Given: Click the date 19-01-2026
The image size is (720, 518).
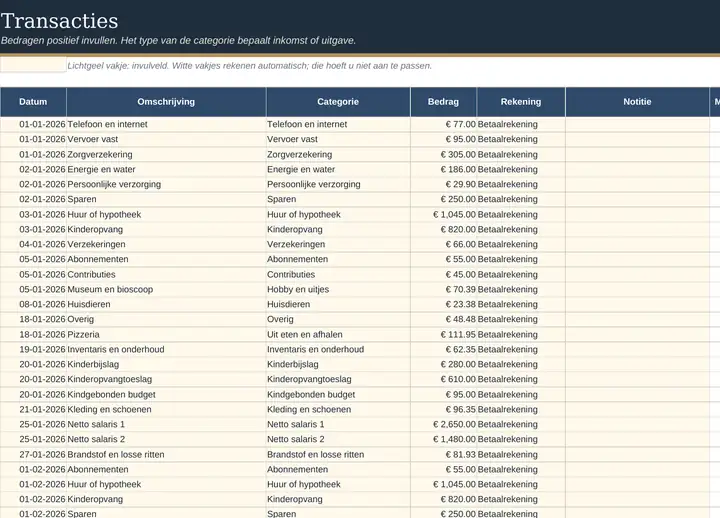Looking at the screenshot, I should point(33,349).
